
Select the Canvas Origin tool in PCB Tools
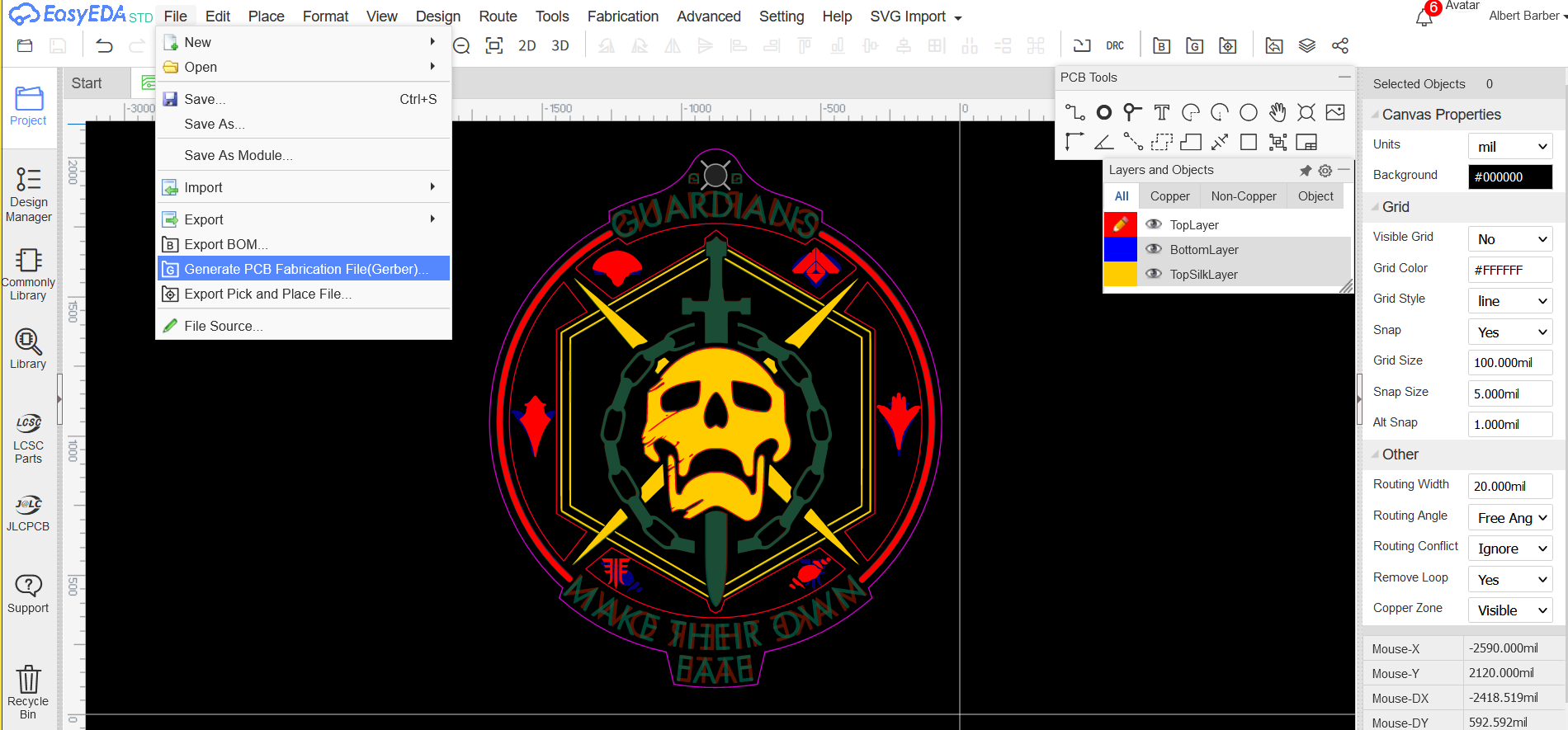1074,142
